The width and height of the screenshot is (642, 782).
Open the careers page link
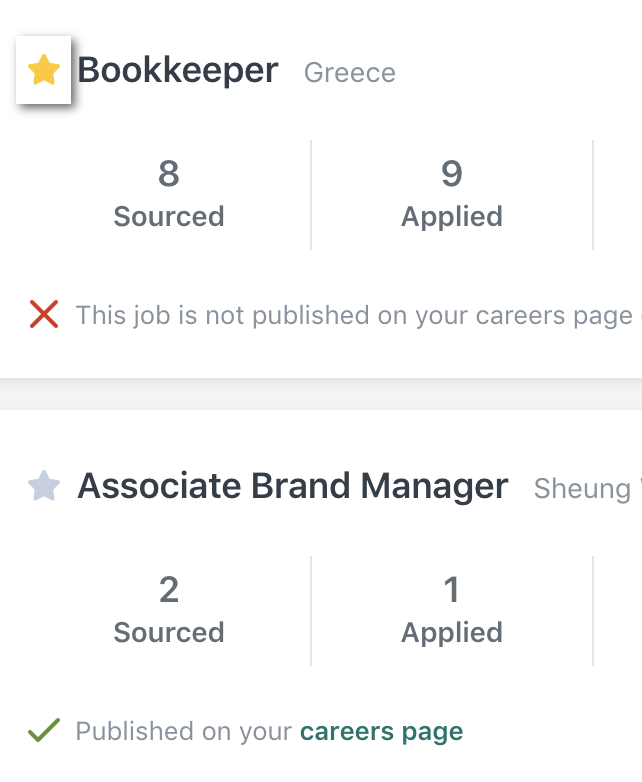pos(382,732)
